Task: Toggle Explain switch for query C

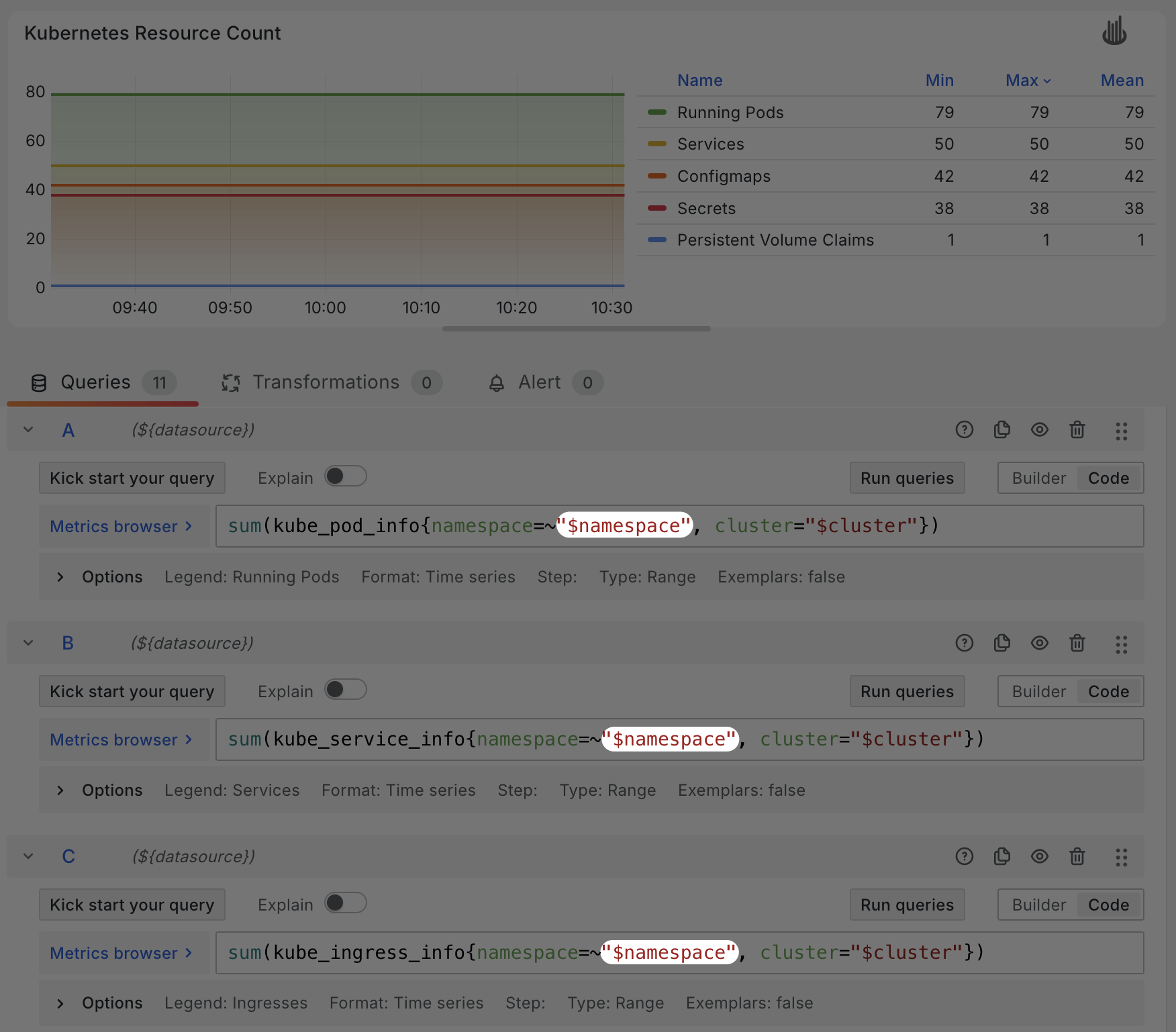Action: 346,903
